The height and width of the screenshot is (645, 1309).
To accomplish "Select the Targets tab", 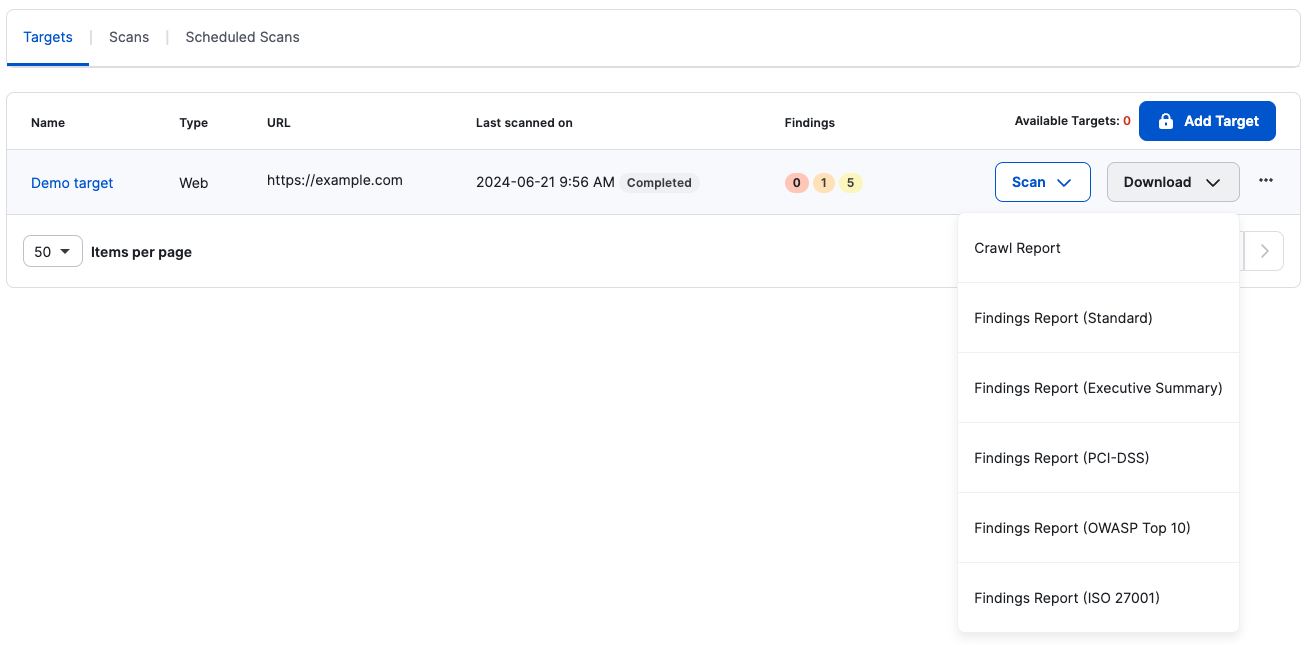I will coord(48,37).
